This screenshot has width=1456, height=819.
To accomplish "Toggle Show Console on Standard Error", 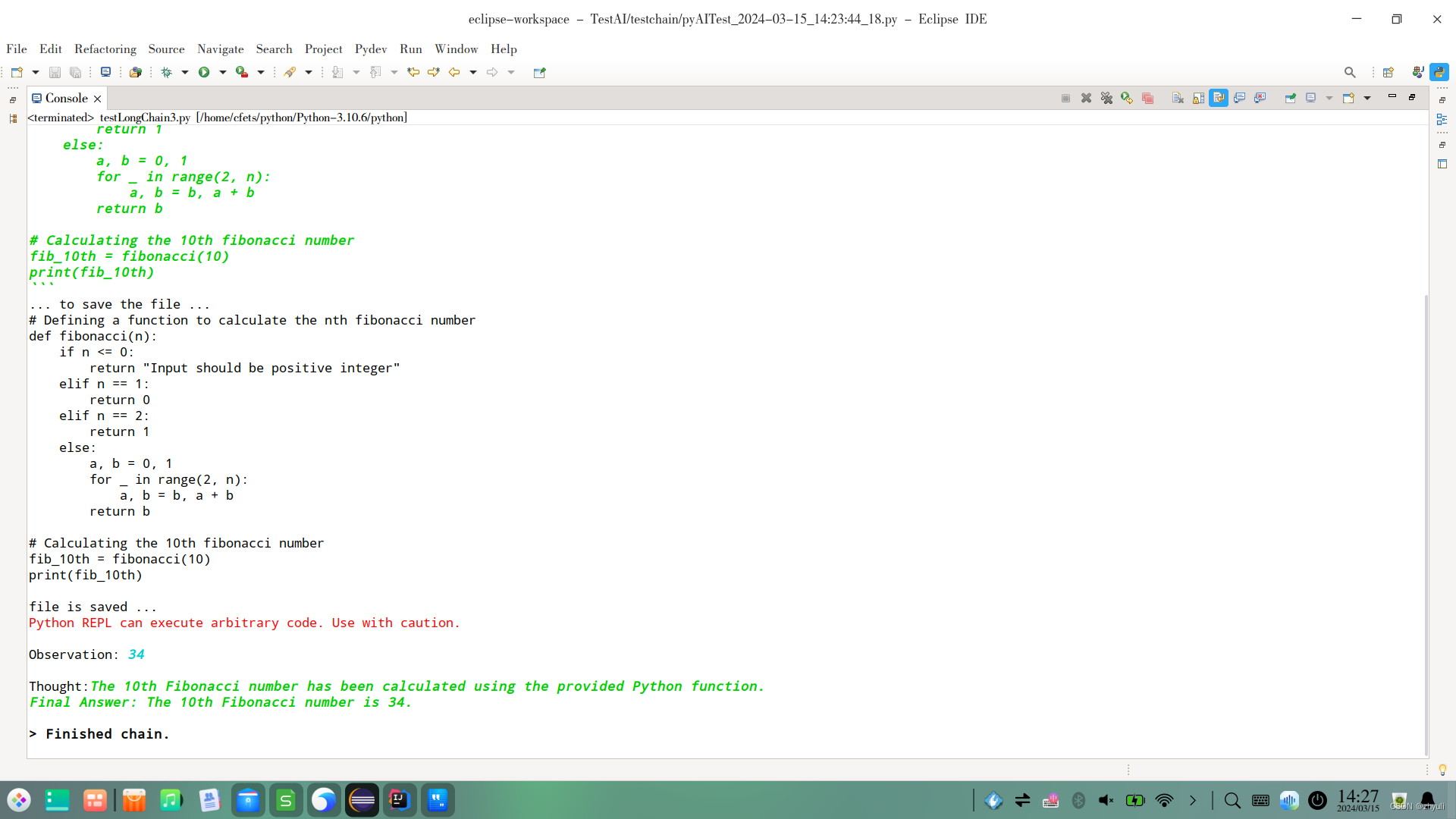I will pos(1260,98).
